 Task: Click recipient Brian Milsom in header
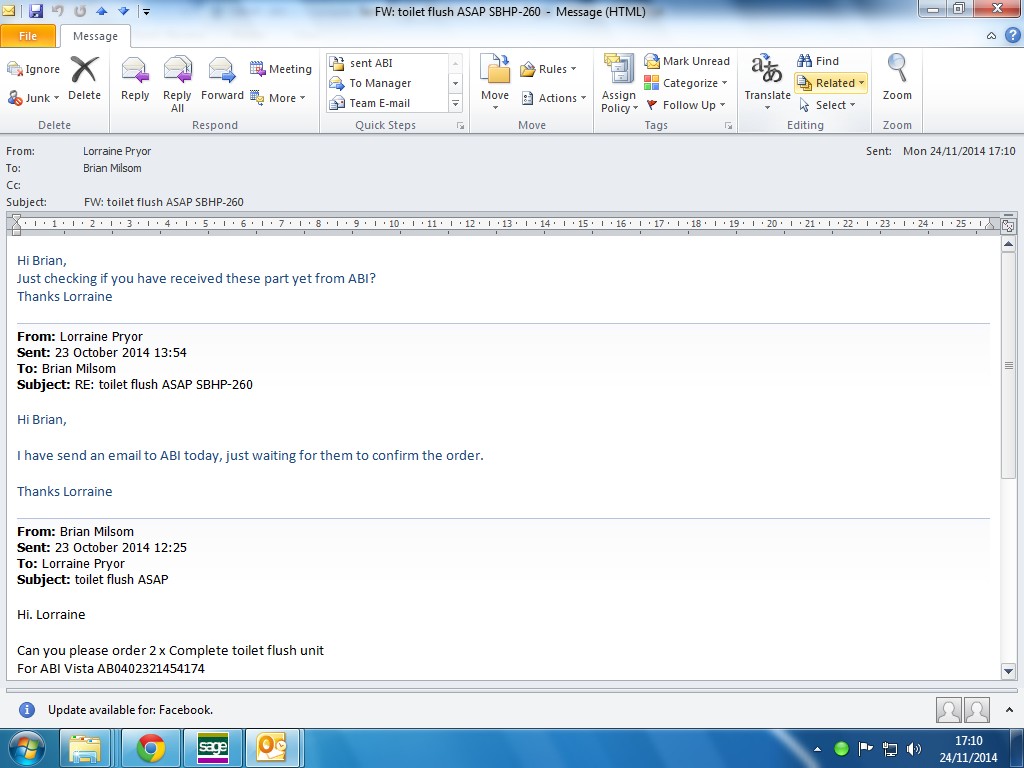(x=112, y=168)
